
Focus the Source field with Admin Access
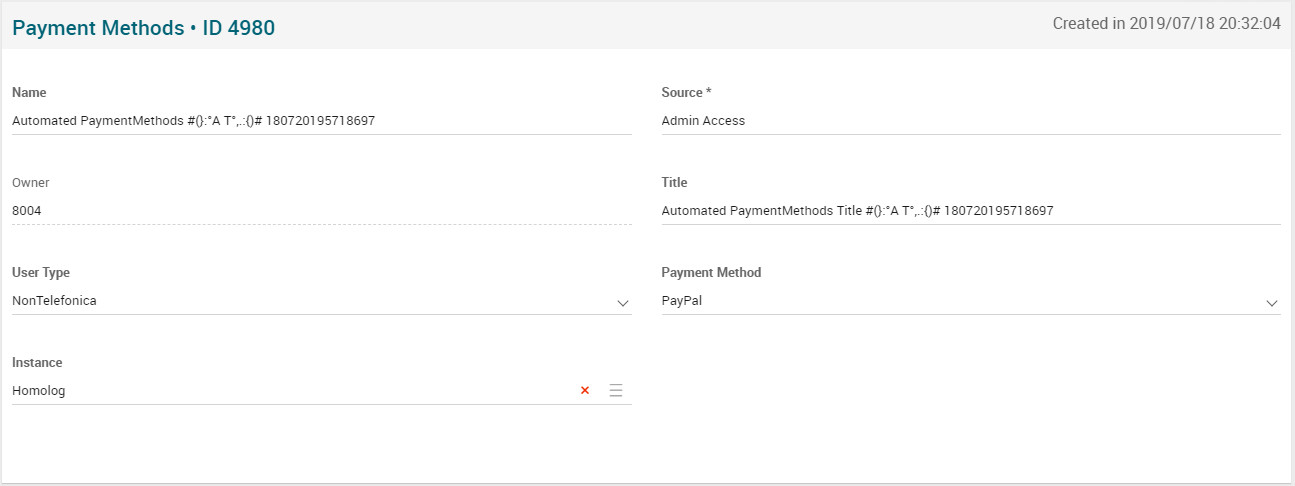(x=970, y=121)
